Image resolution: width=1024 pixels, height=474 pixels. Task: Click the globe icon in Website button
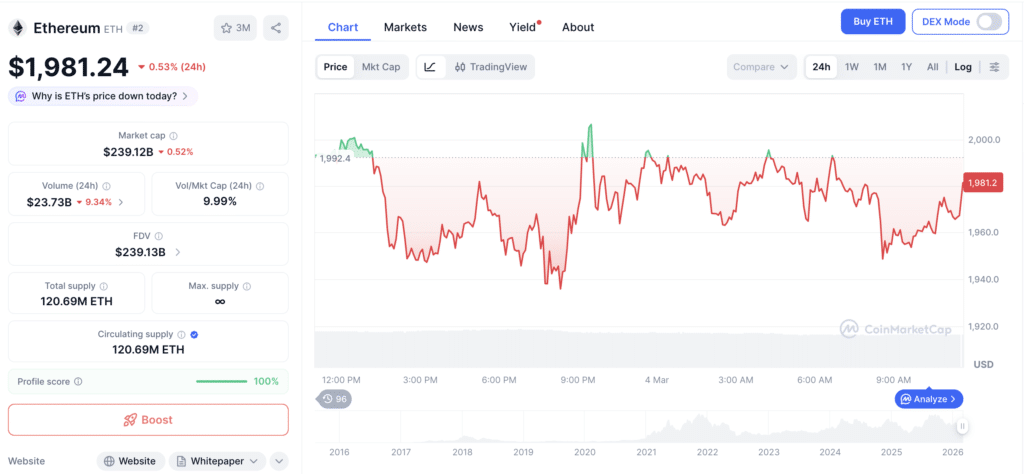coord(110,461)
